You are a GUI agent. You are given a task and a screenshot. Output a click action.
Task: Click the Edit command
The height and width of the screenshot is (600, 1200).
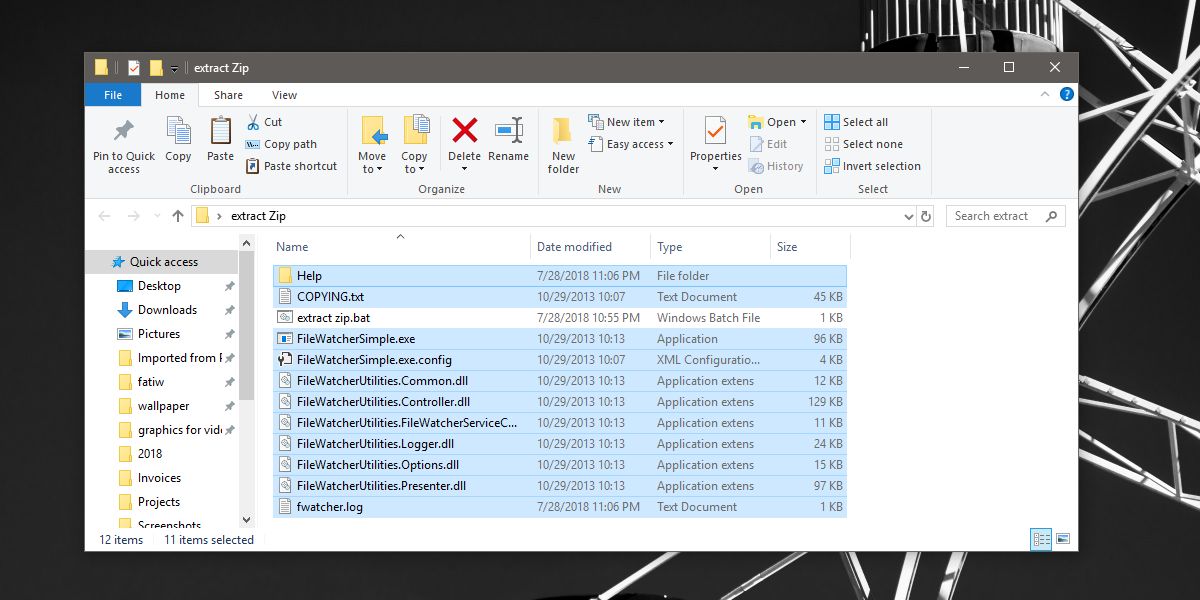tap(768, 144)
